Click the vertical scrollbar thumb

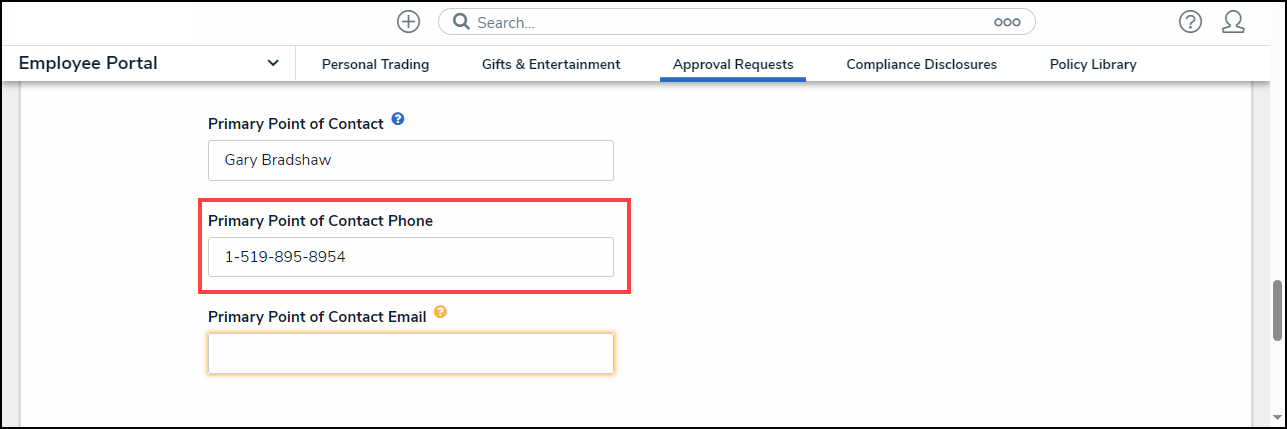click(x=1277, y=310)
